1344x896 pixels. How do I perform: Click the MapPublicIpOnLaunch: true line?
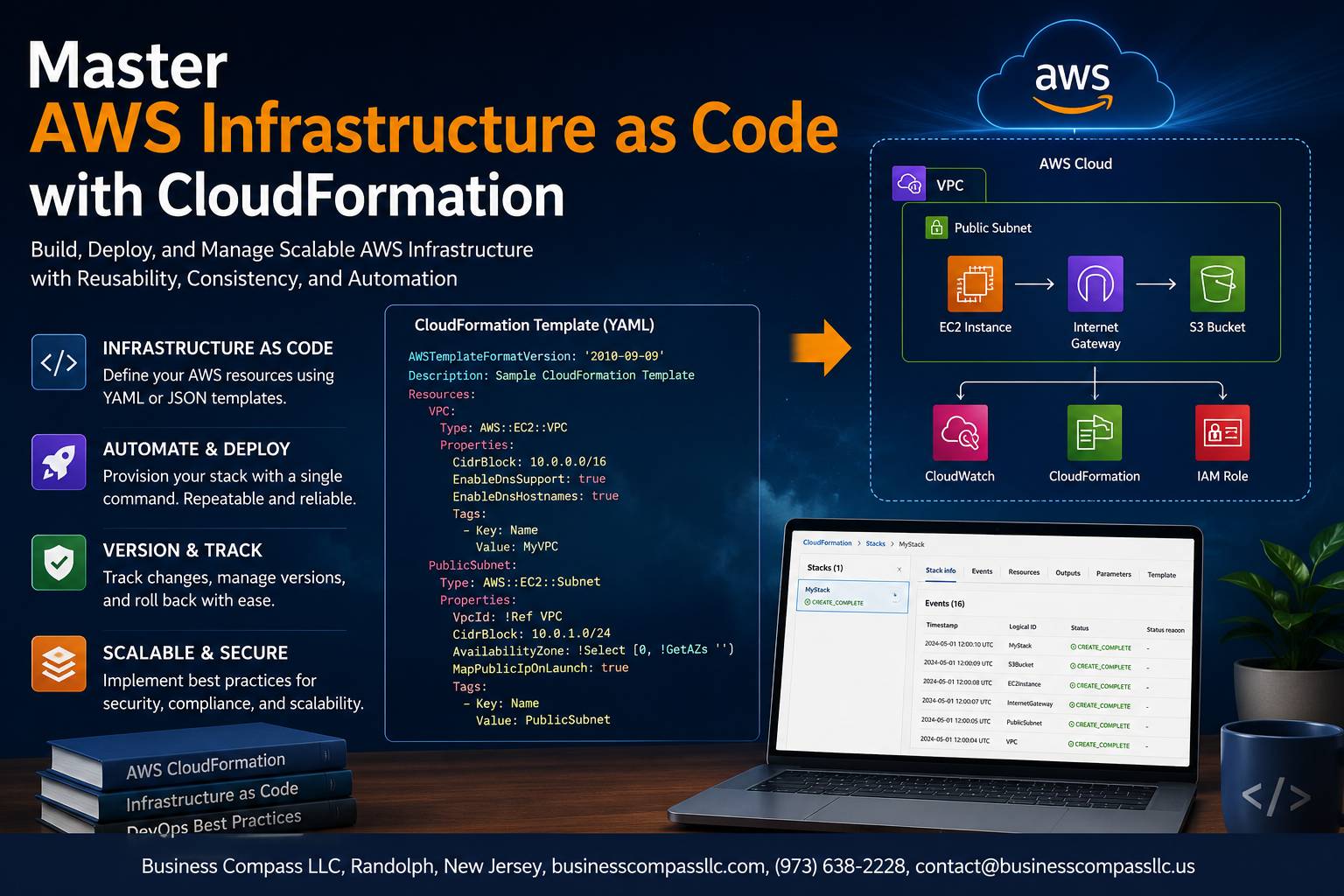(541, 668)
